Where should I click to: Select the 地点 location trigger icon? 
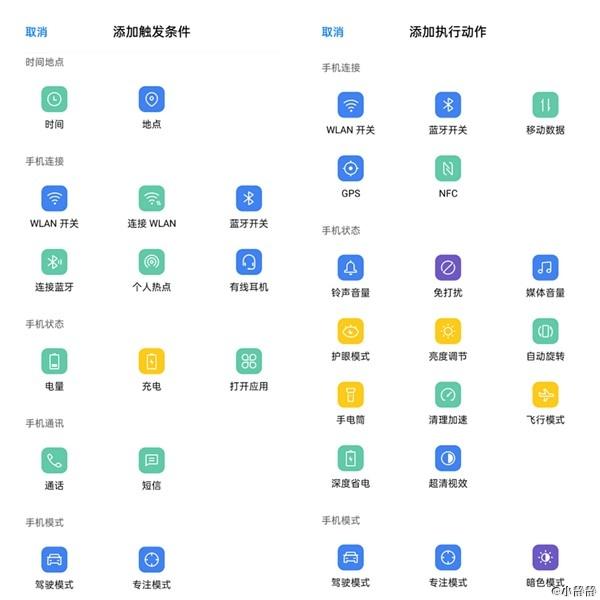[x=152, y=99]
